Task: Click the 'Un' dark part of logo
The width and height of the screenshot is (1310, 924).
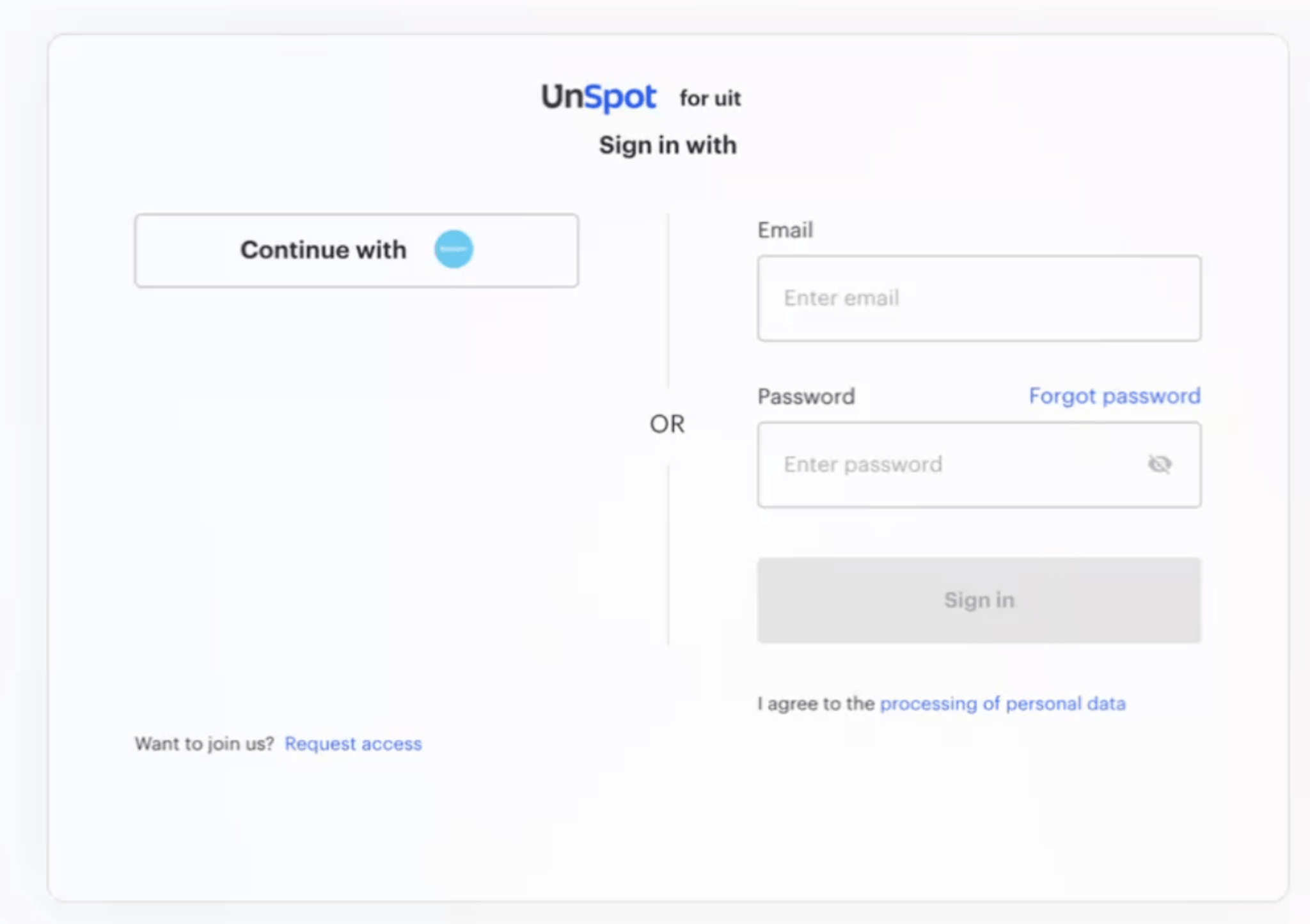Action: tap(562, 97)
